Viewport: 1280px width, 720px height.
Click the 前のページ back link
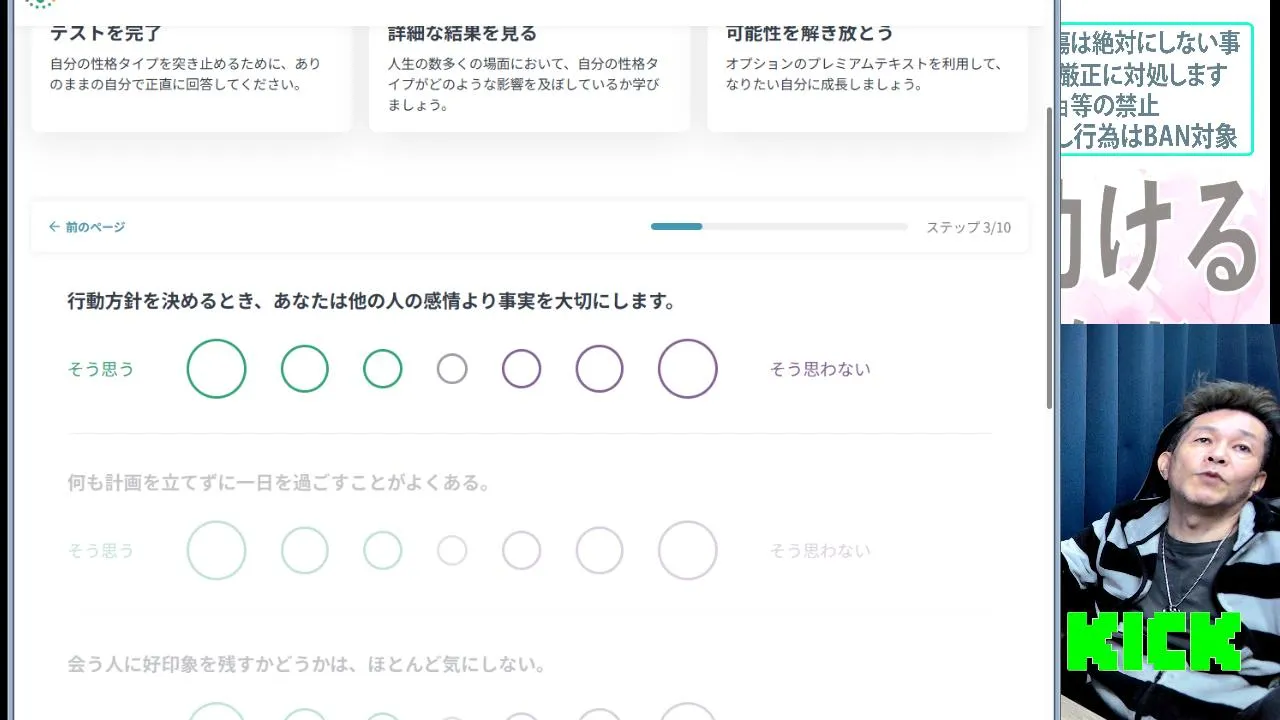coord(87,227)
